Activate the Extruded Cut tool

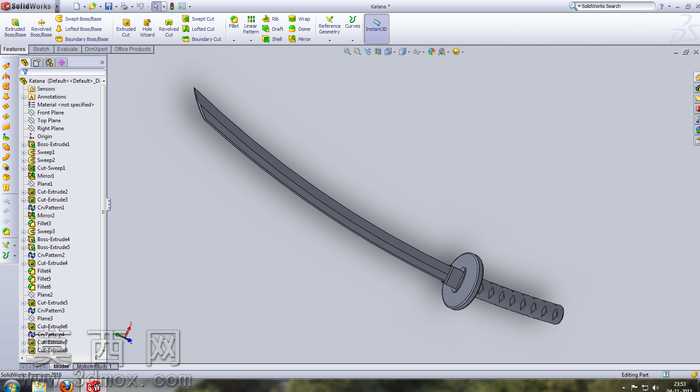point(126,28)
